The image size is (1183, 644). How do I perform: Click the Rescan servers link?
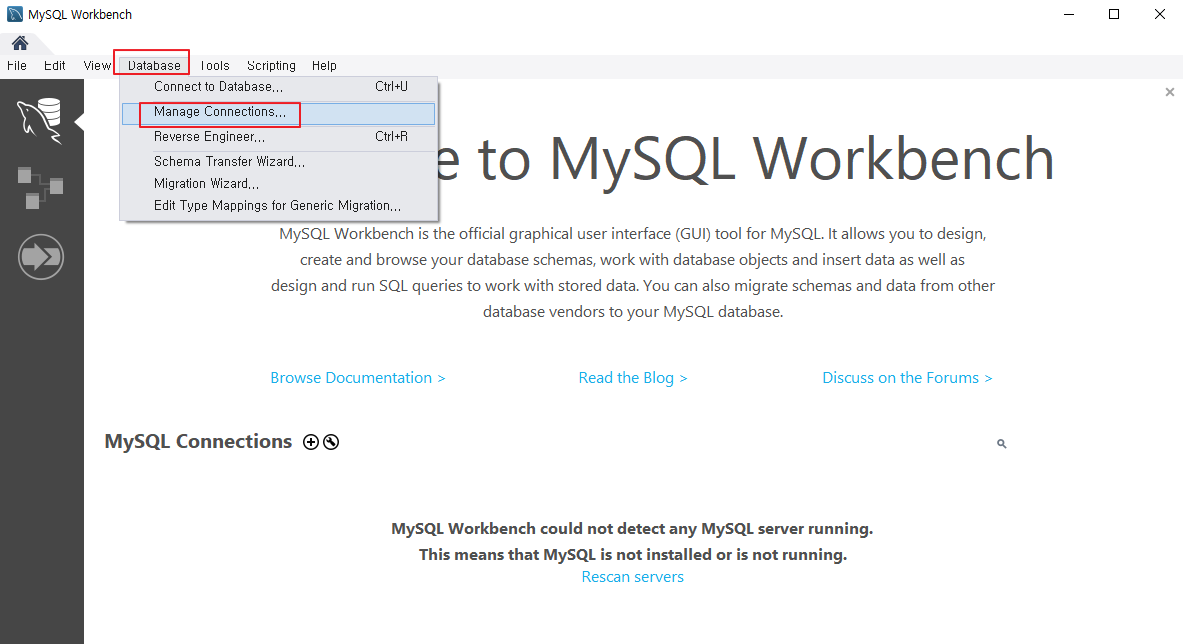coord(632,577)
